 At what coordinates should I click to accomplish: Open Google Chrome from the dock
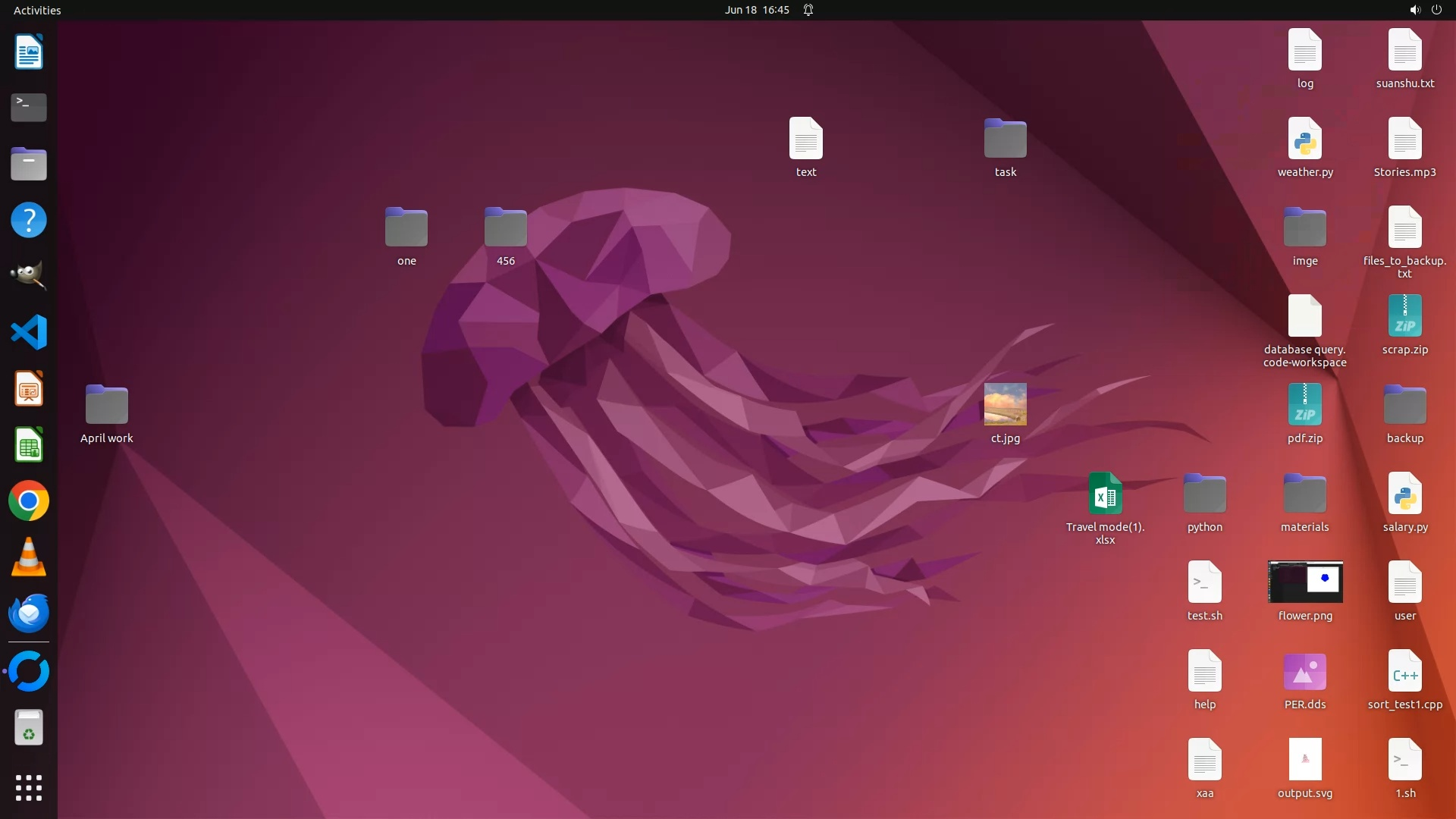point(29,500)
